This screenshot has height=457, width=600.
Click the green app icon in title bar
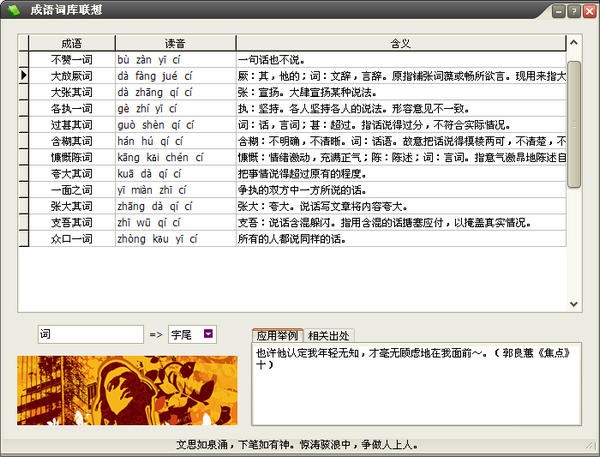(11, 11)
